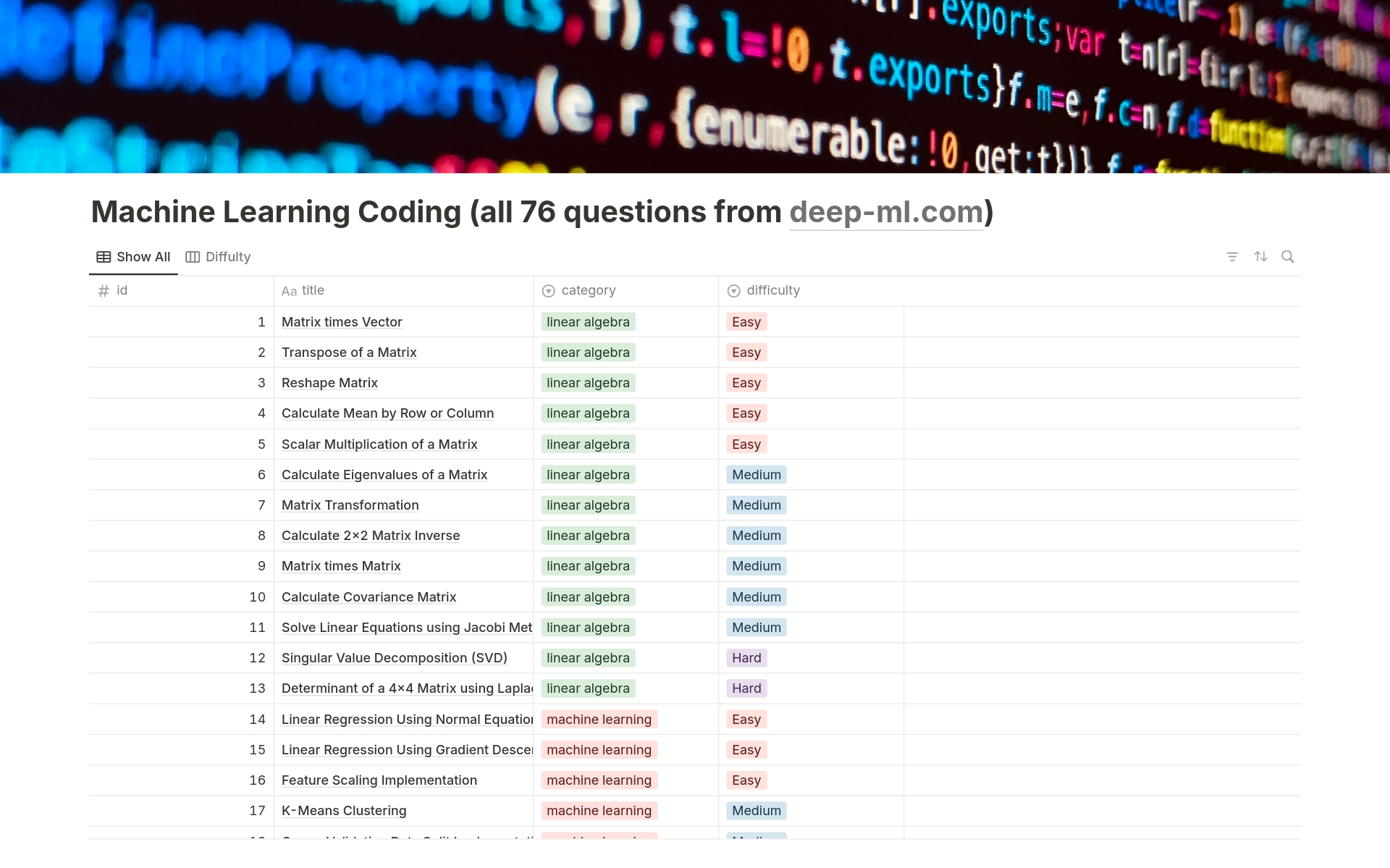Viewport: 1390px width, 868px height.
Task: Open the Matrix times Vector page
Action: tap(342, 322)
